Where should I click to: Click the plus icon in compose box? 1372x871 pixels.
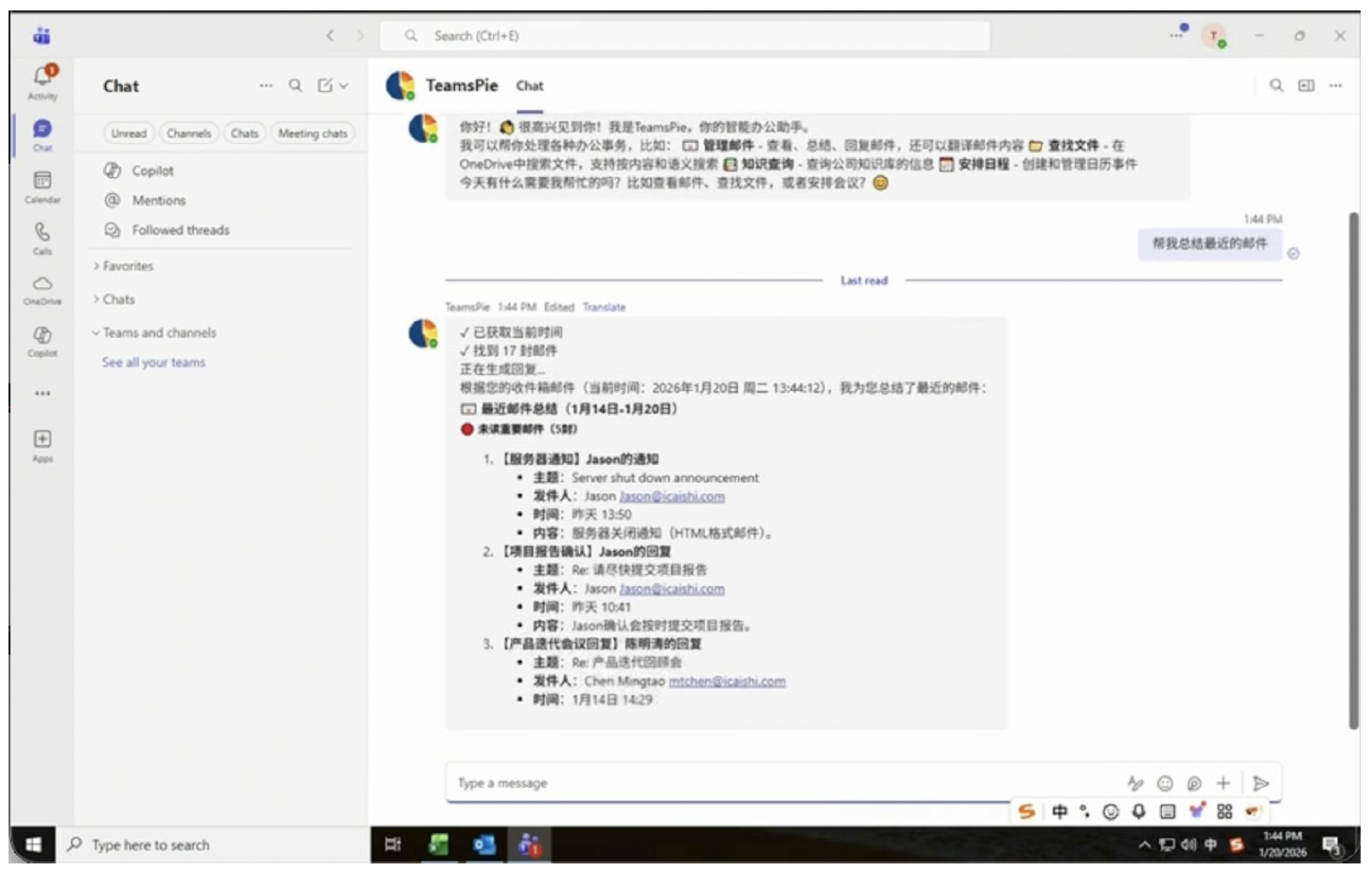[x=1222, y=783]
